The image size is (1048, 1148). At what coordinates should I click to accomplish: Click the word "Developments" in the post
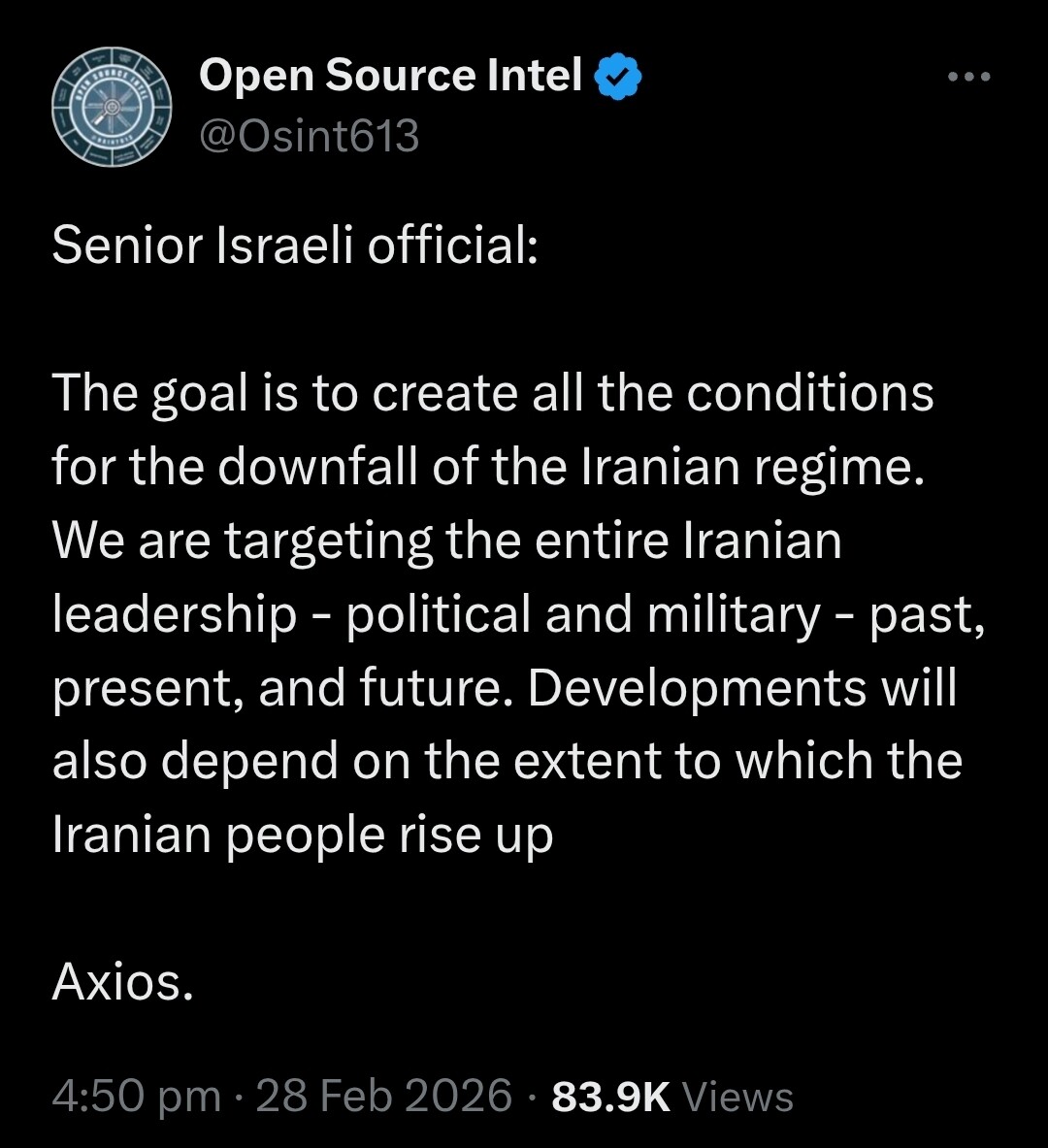click(698, 688)
